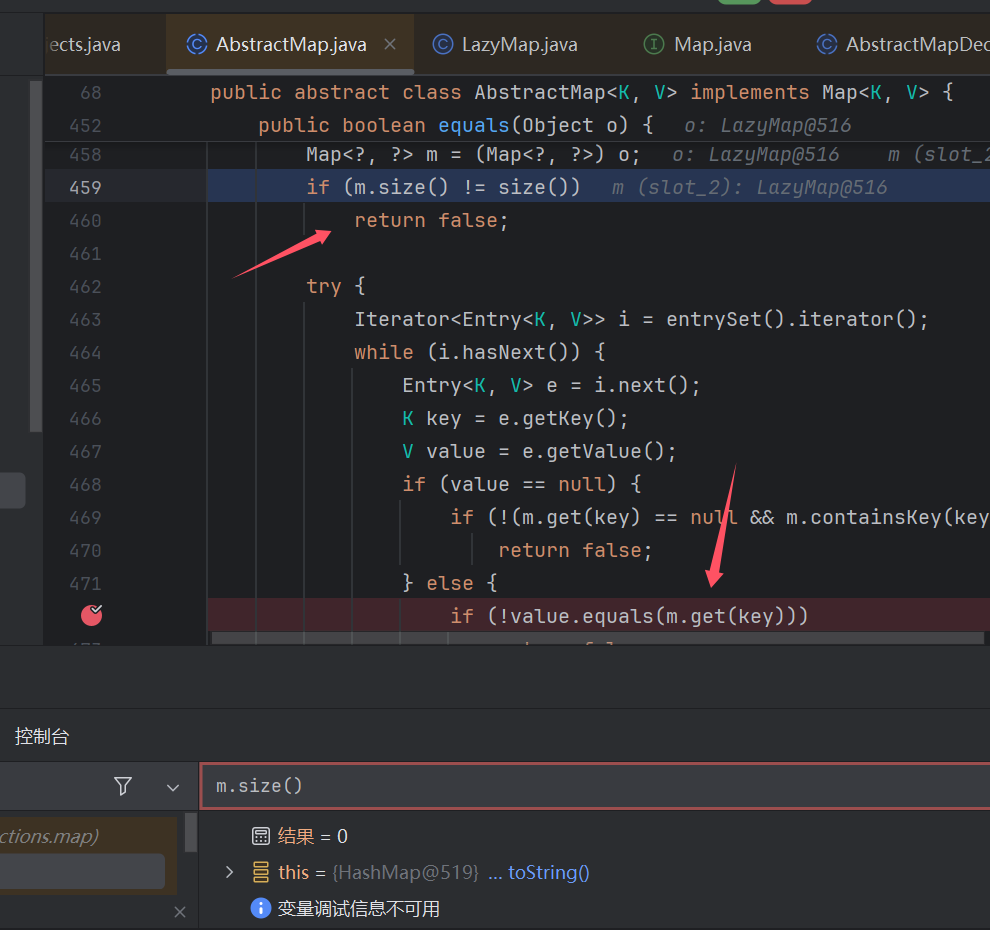The width and height of the screenshot is (990, 930).
Task: Close the frames panel with the X icon
Action: (180, 912)
